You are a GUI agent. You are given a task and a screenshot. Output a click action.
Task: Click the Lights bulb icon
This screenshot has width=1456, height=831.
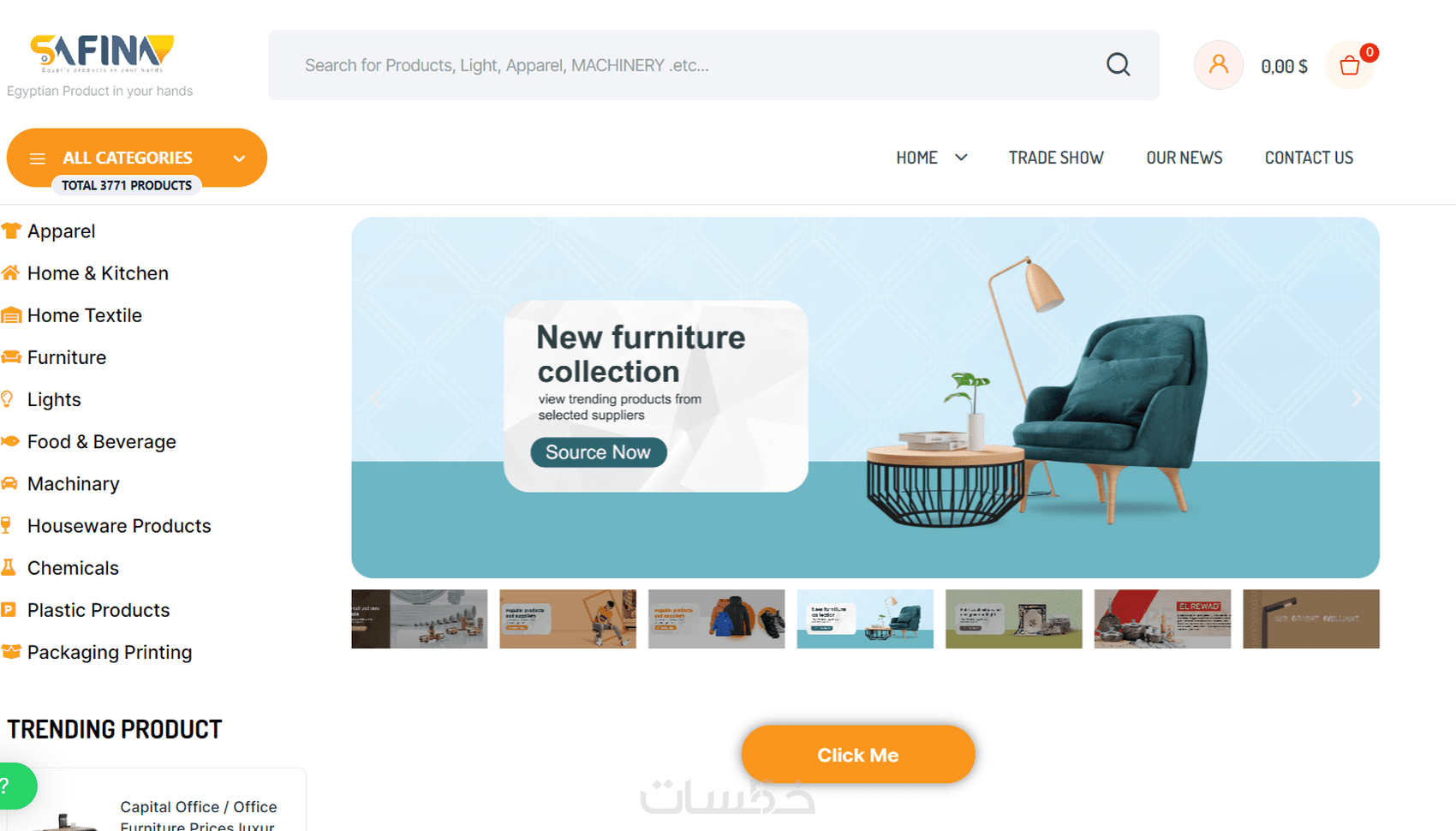pyautogui.click(x=8, y=398)
